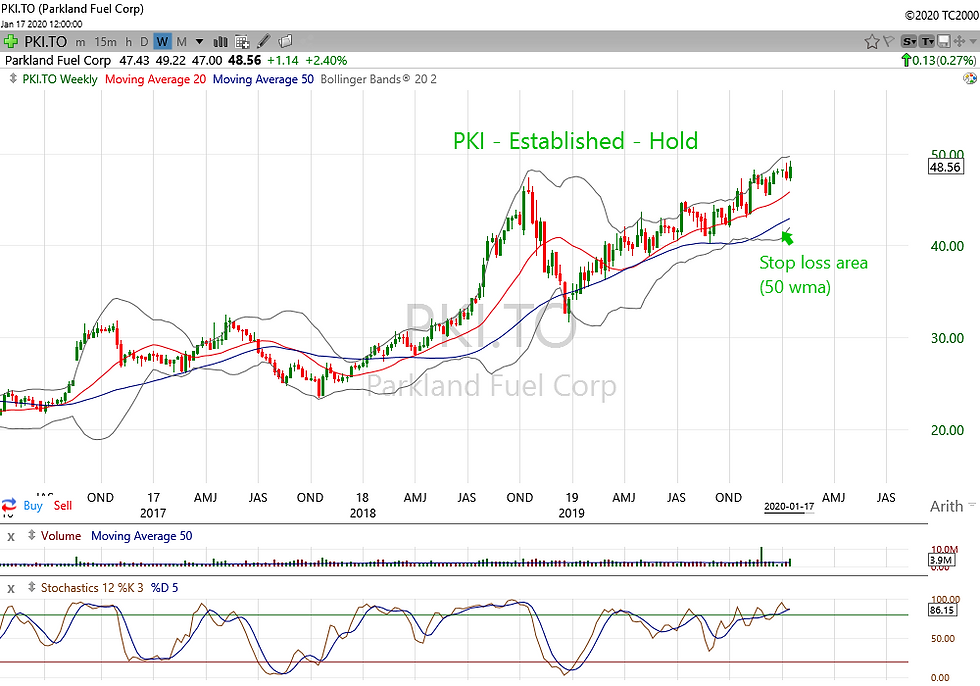This screenshot has height=686, width=980.
Task: Click the Stochastics pane resize arrows
Action: tap(31, 587)
